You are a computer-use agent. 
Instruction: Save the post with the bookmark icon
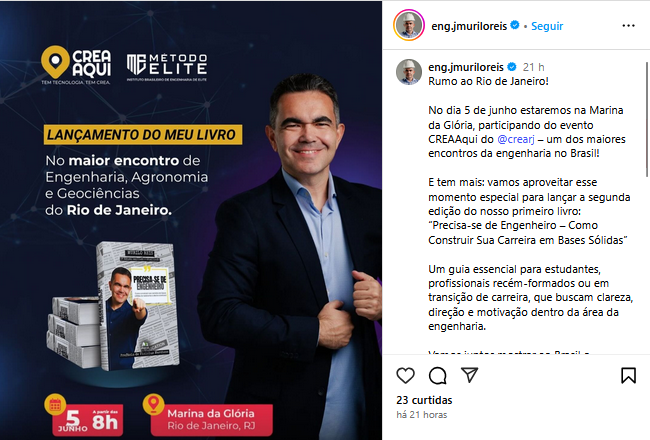coord(628,375)
